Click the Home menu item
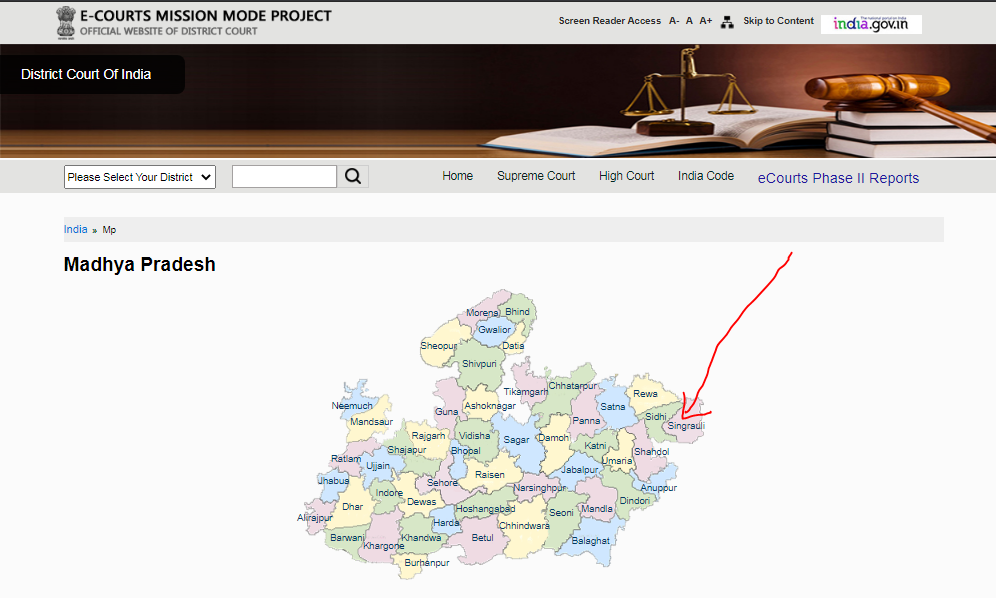Image resolution: width=996 pixels, height=598 pixels. pyautogui.click(x=457, y=176)
